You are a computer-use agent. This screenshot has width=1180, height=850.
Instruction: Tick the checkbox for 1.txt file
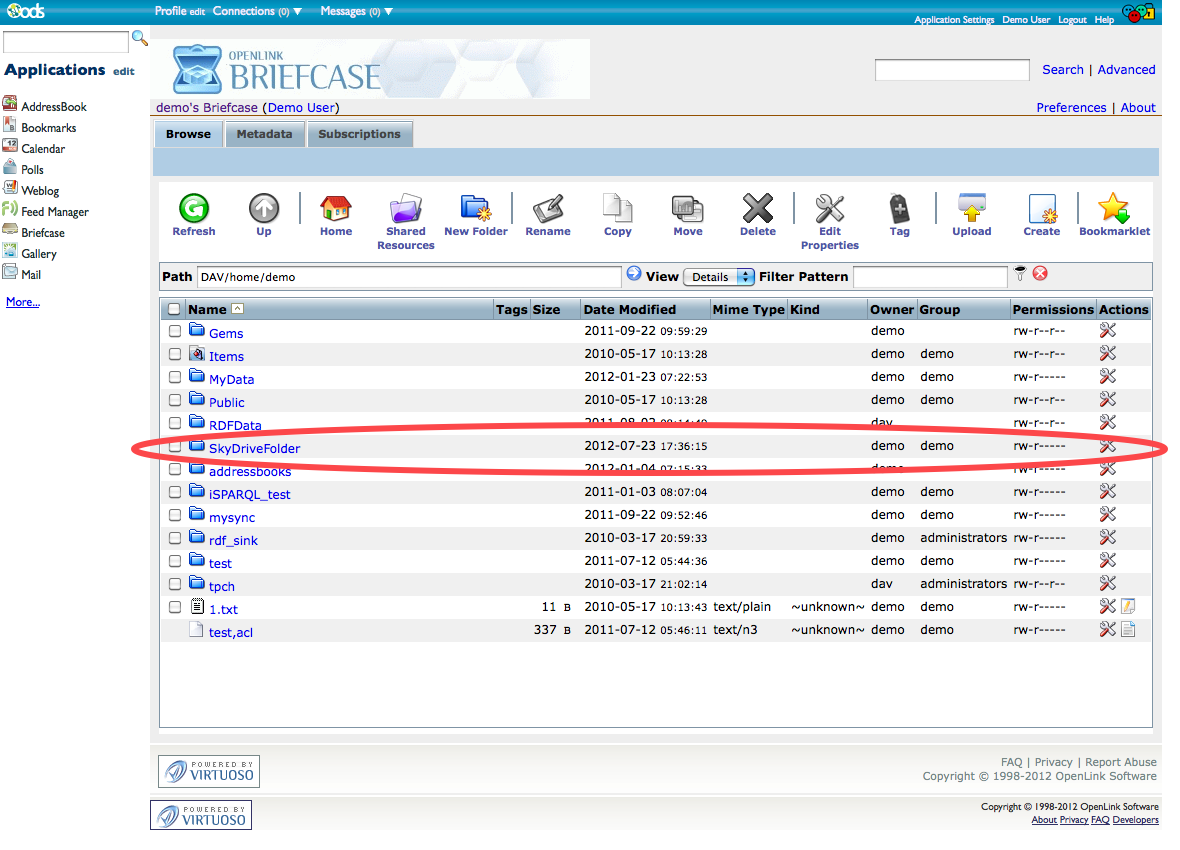pyautogui.click(x=175, y=607)
